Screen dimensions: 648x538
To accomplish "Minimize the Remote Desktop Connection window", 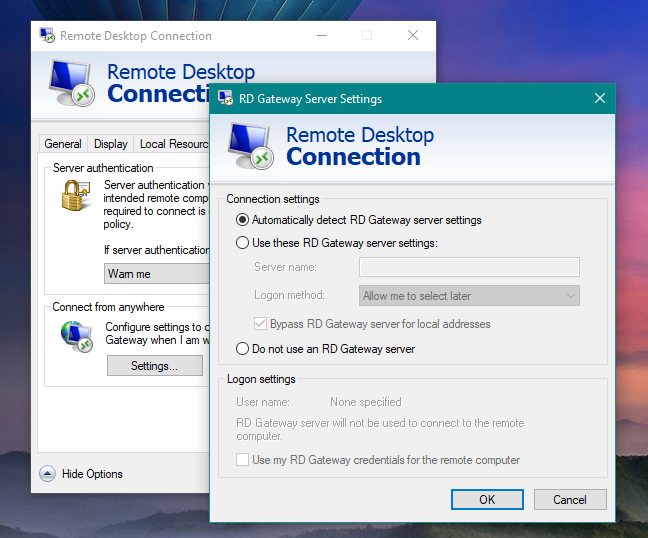I will point(322,36).
